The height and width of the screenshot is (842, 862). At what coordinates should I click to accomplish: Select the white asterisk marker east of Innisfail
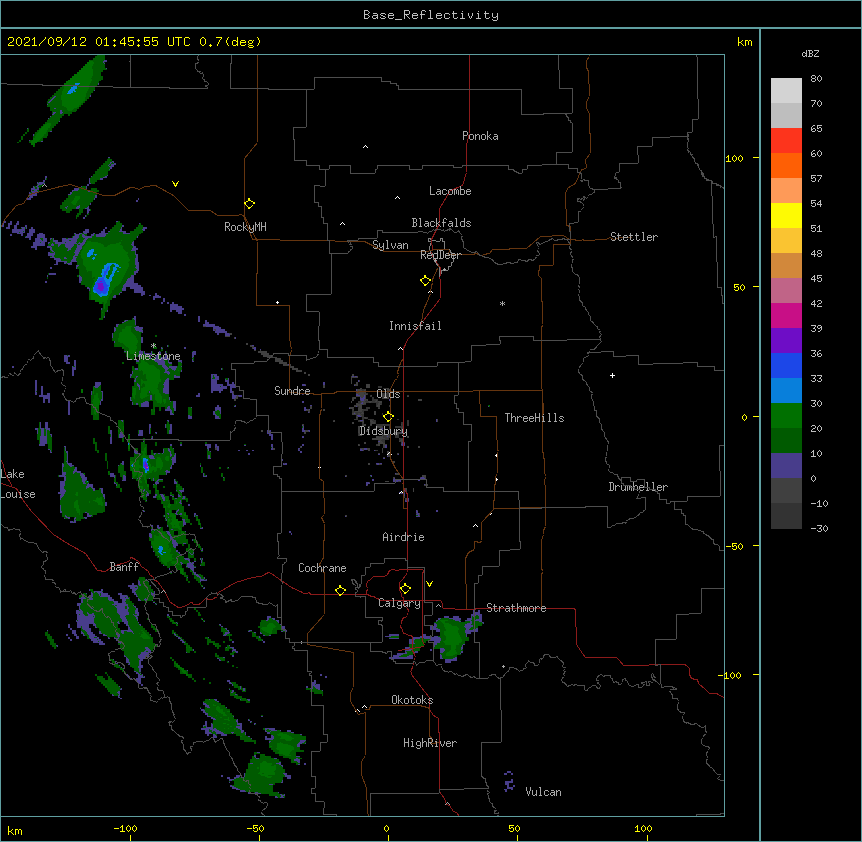[502, 303]
